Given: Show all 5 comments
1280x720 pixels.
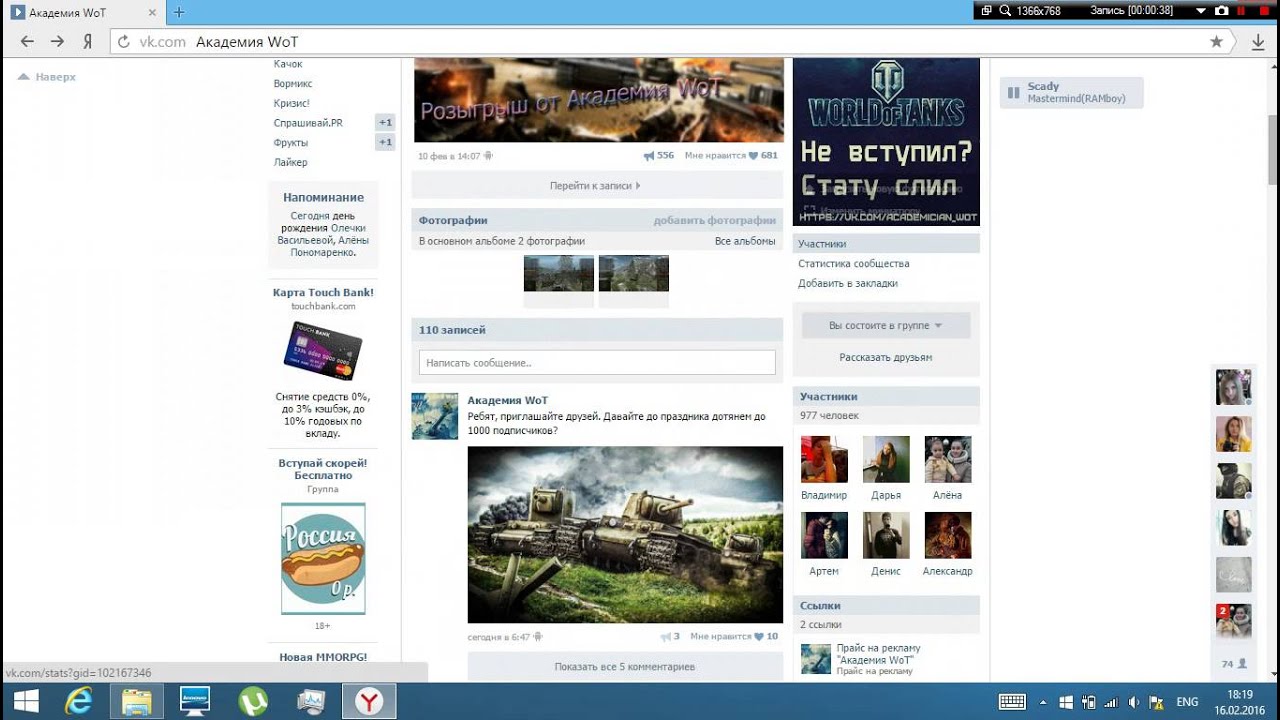Looking at the screenshot, I should coord(625,666).
